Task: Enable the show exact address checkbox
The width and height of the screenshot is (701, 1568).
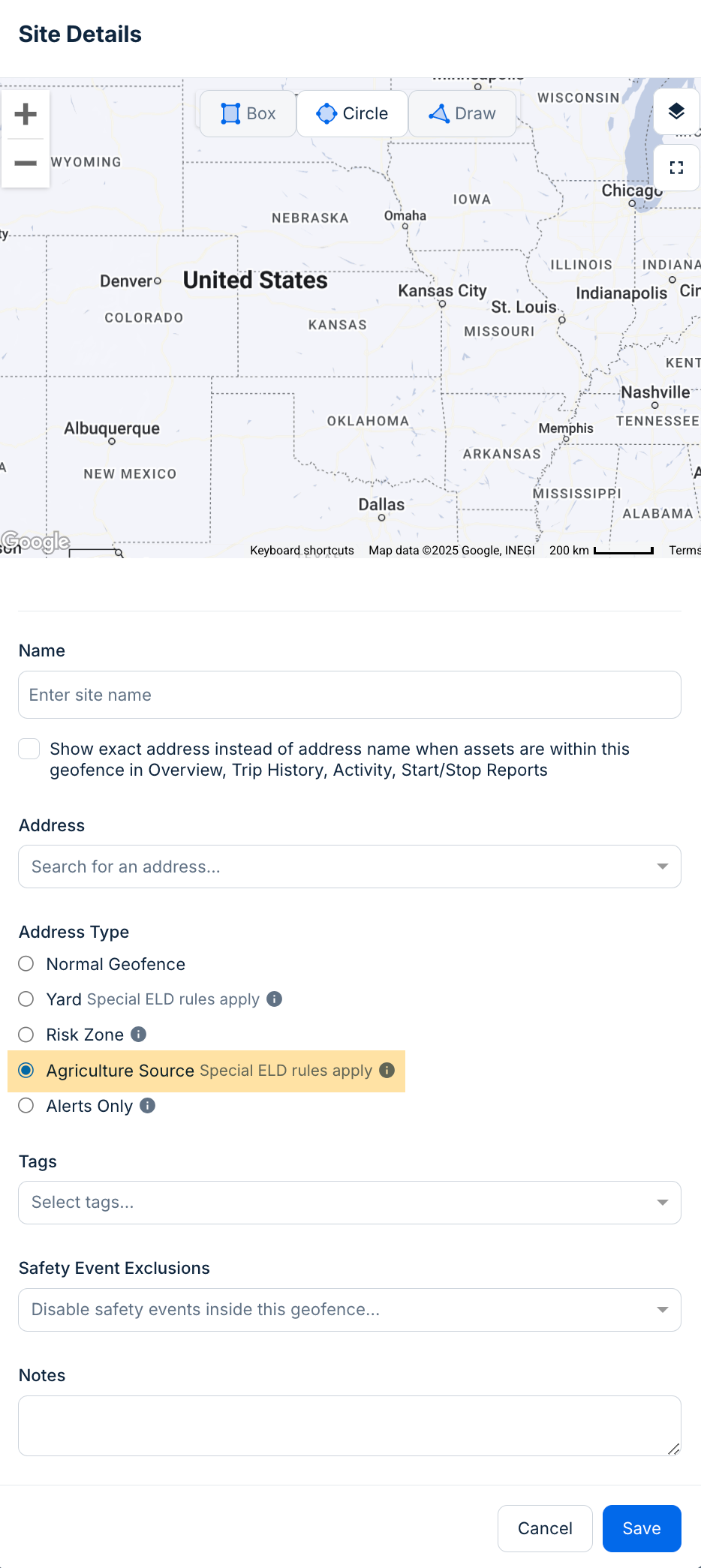Action: 29,749
